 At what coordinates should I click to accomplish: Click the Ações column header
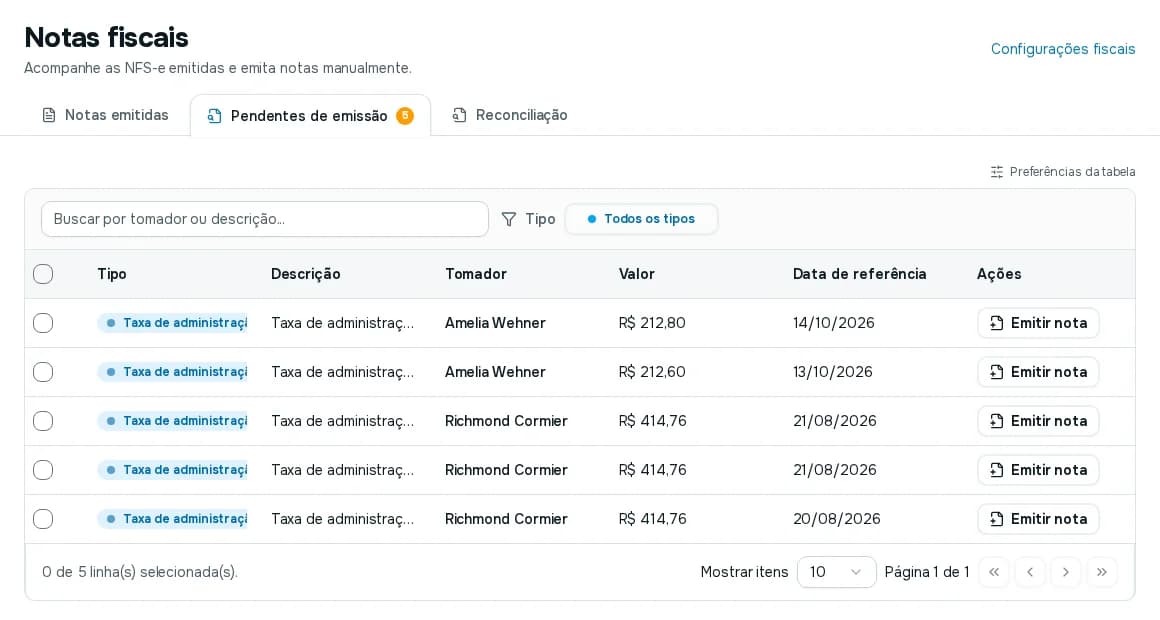click(999, 274)
